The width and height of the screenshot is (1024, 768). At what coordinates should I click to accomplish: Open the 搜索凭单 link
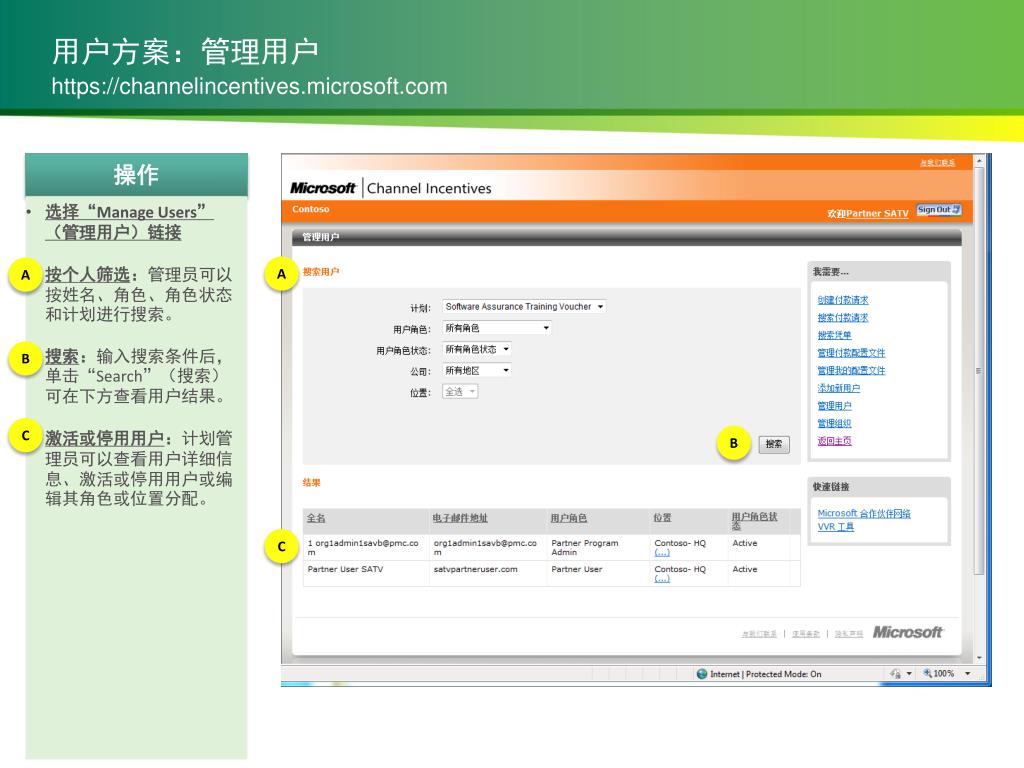click(x=834, y=335)
